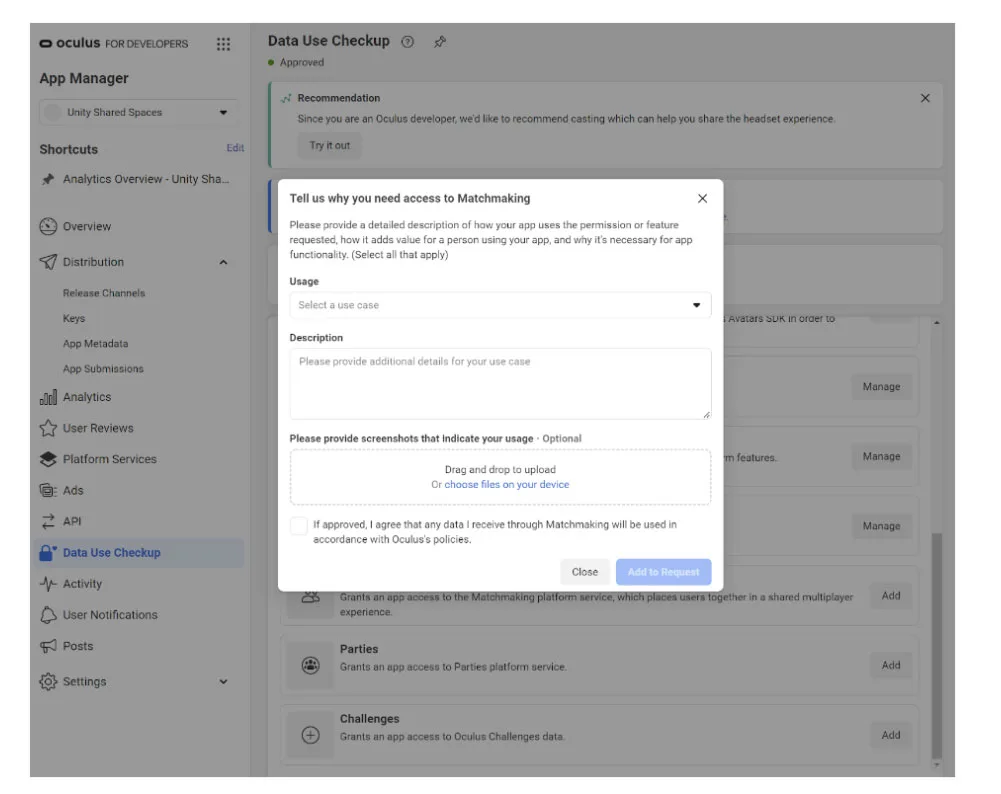Collapse the Distribution section chevron
Viewport: 1001px width, 794px height.
tap(223, 262)
